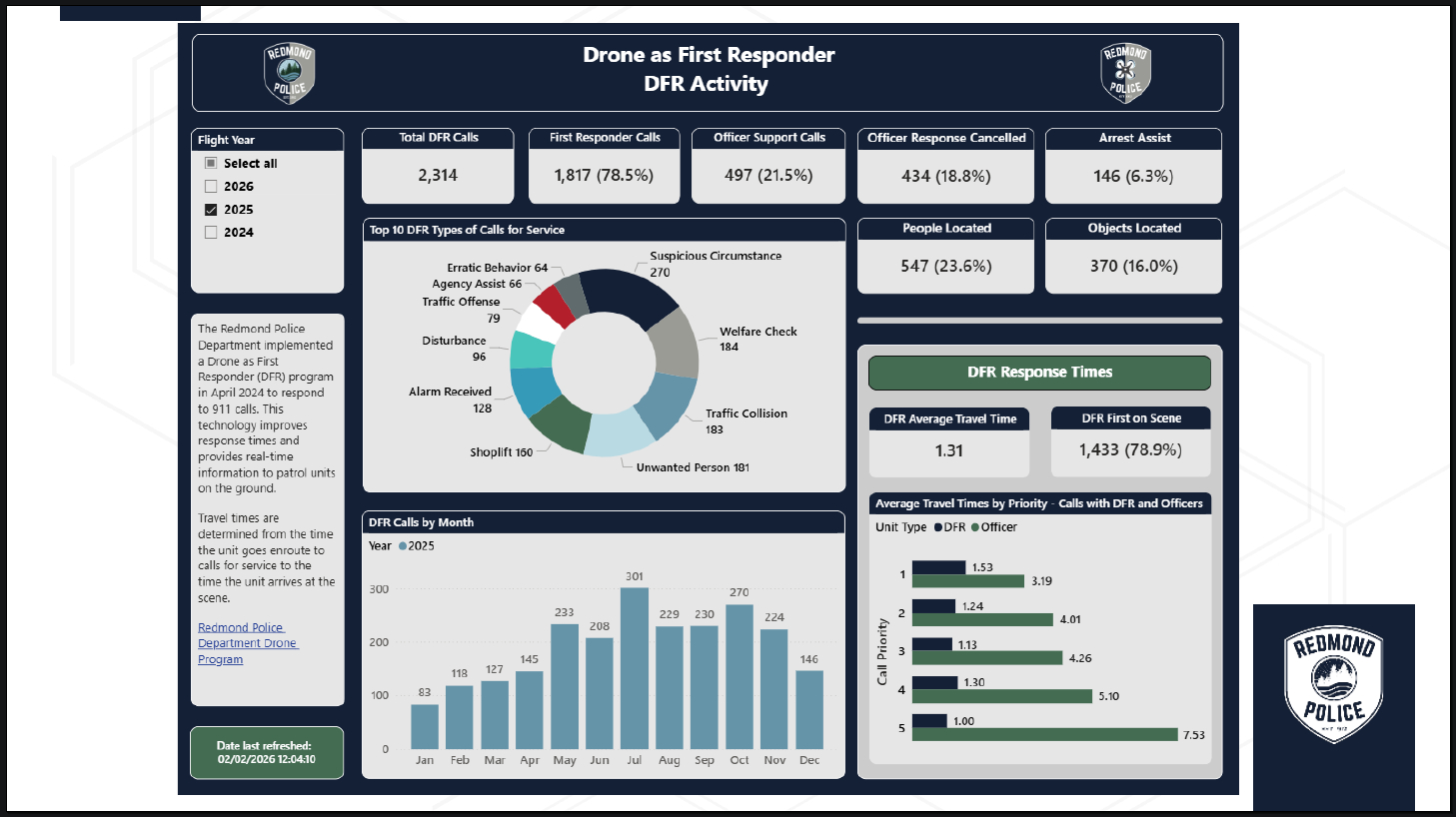Click the 2025 year legend dot
1456x817 pixels.
click(x=403, y=546)
